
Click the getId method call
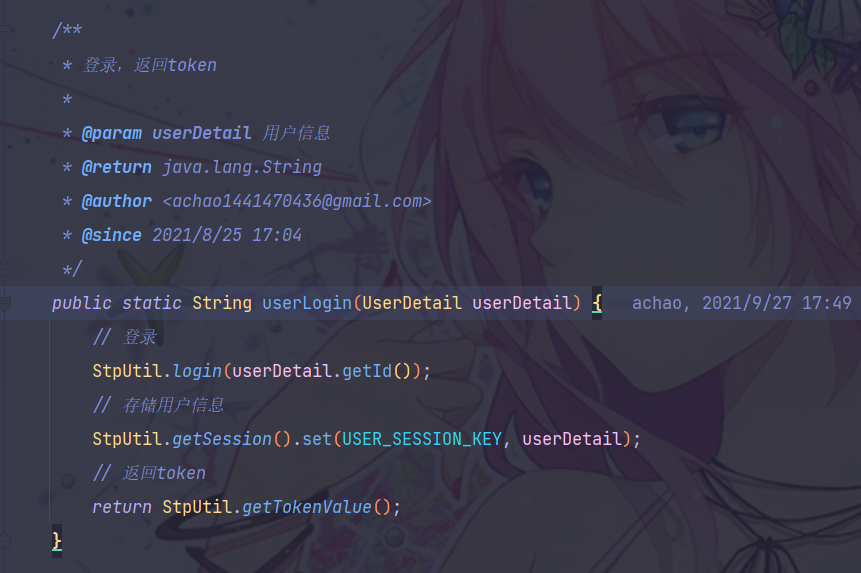pos(367,371)
